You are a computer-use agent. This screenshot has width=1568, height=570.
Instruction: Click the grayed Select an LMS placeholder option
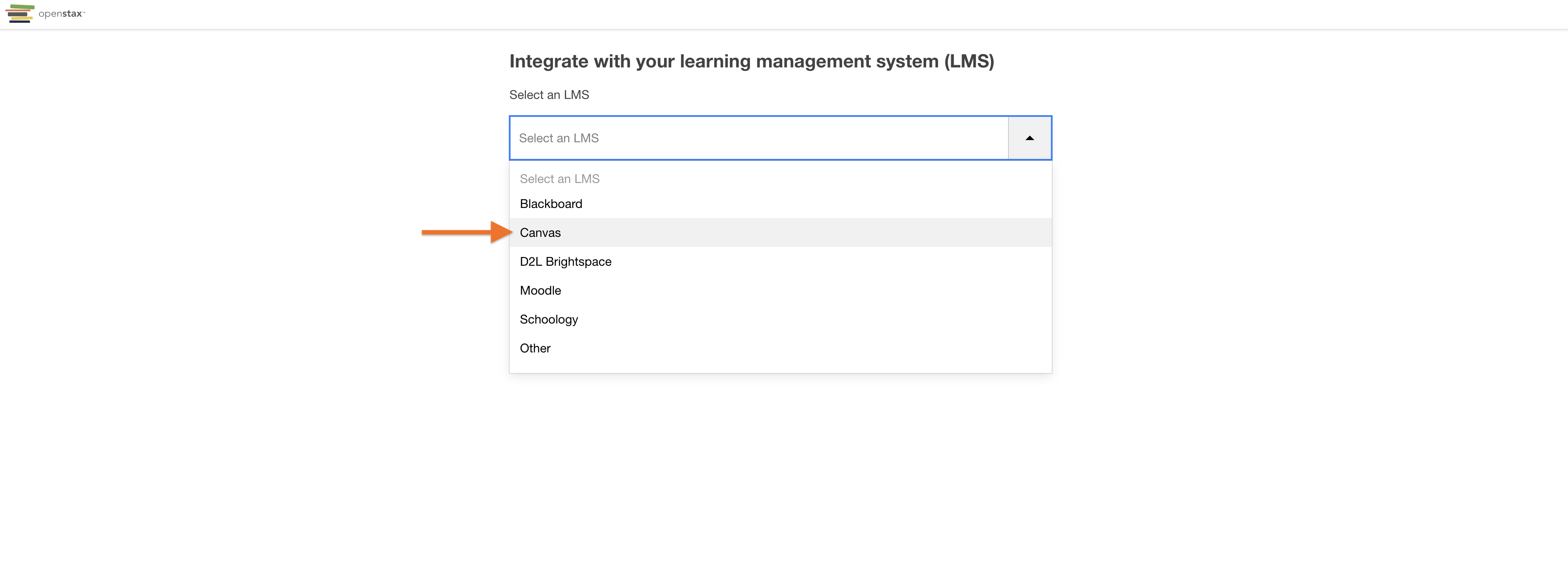point(559,179)
